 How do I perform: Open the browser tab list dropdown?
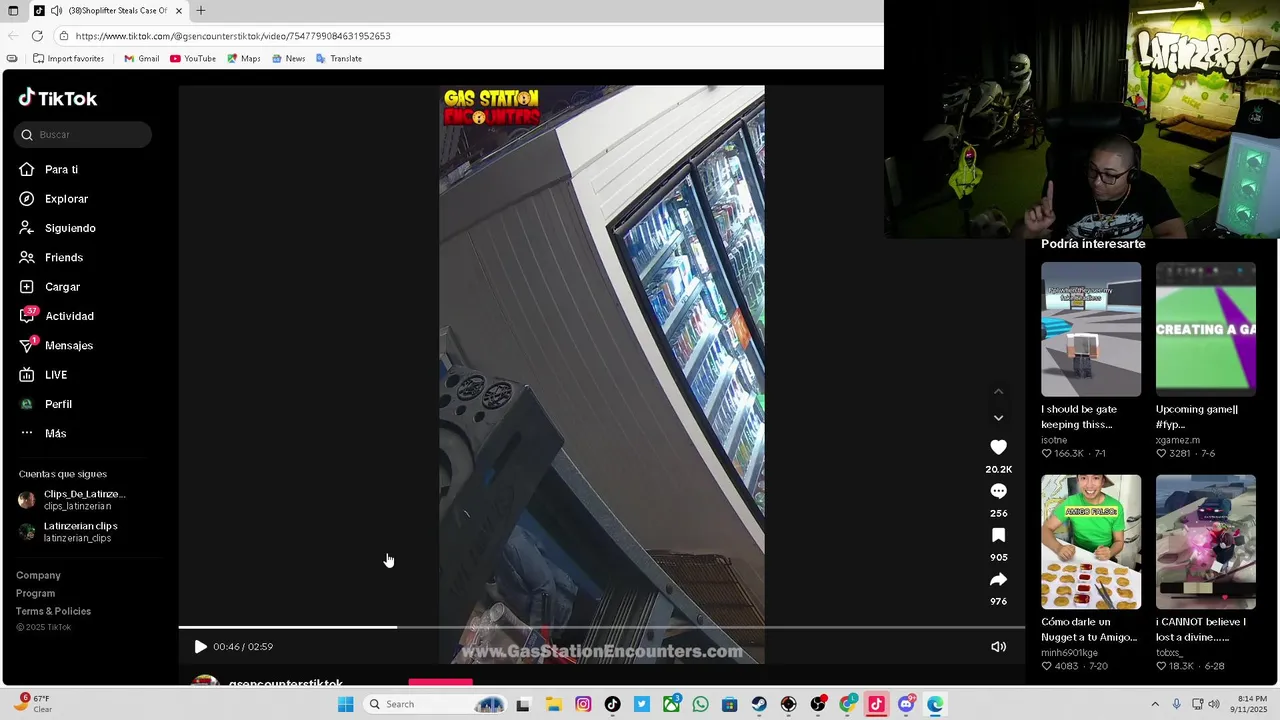coord(13,11)
